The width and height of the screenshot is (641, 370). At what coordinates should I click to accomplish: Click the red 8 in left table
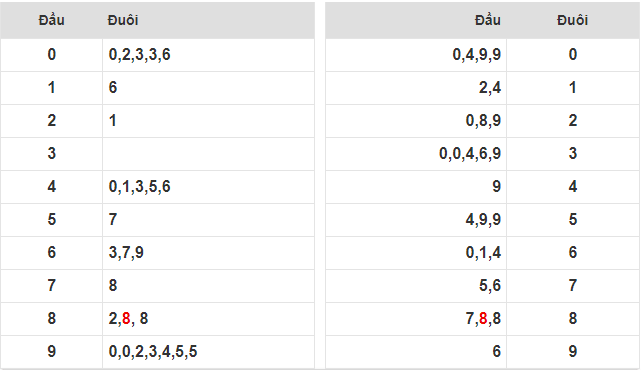[x=126, y=318]
